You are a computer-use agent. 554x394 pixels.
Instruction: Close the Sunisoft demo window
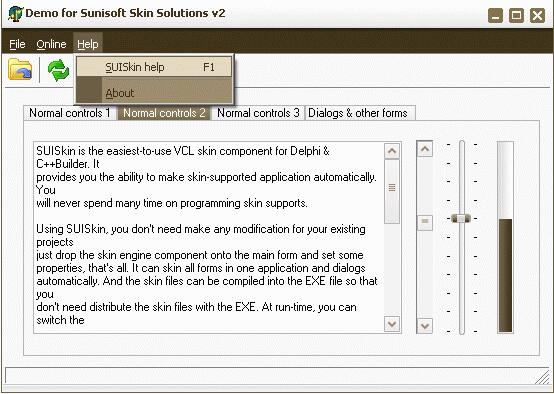pyautogui.click(x=537, y=16)
